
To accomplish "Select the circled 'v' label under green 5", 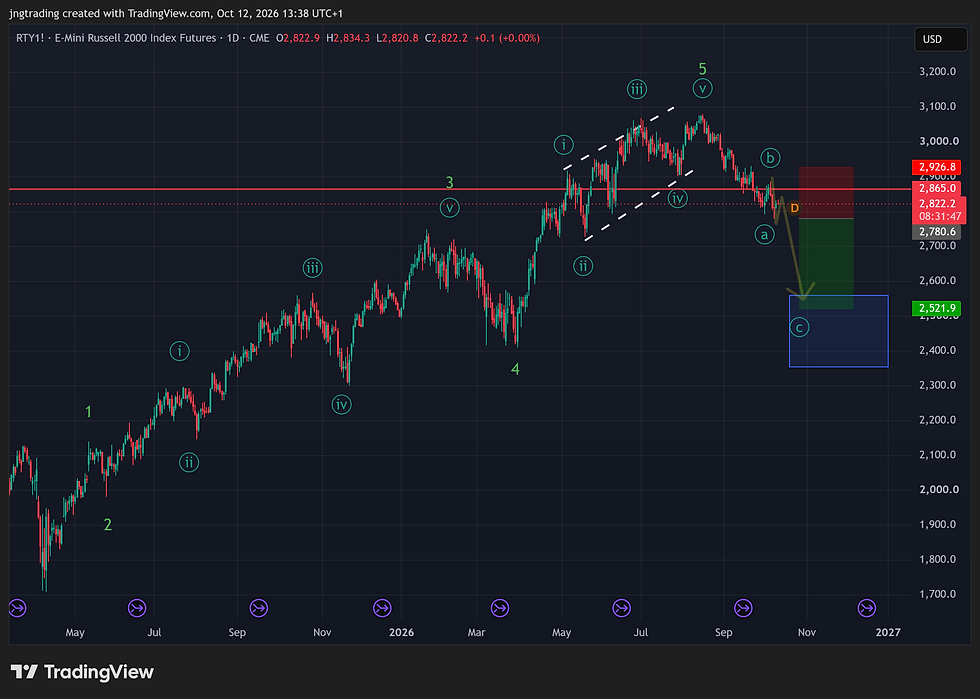I will (702, 88).
